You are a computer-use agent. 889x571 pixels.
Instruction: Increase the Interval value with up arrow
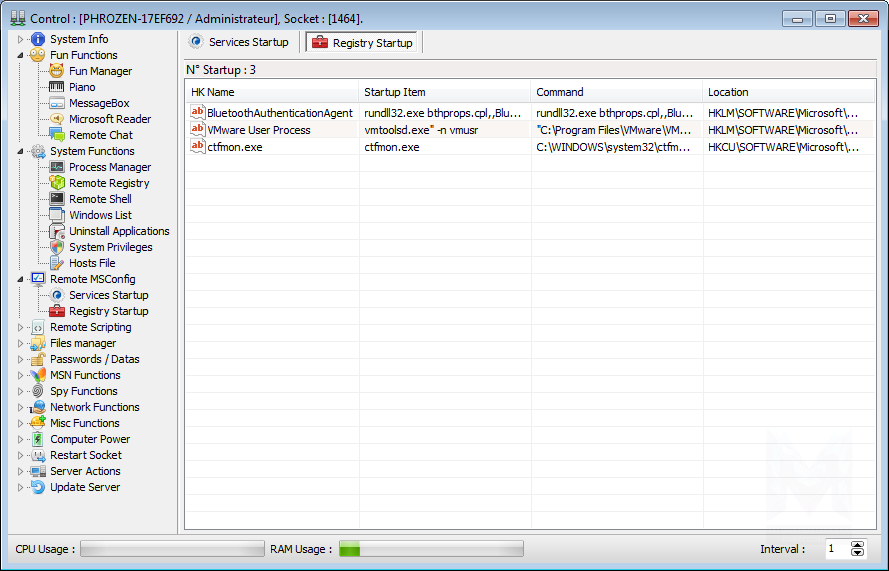[857, 545]
